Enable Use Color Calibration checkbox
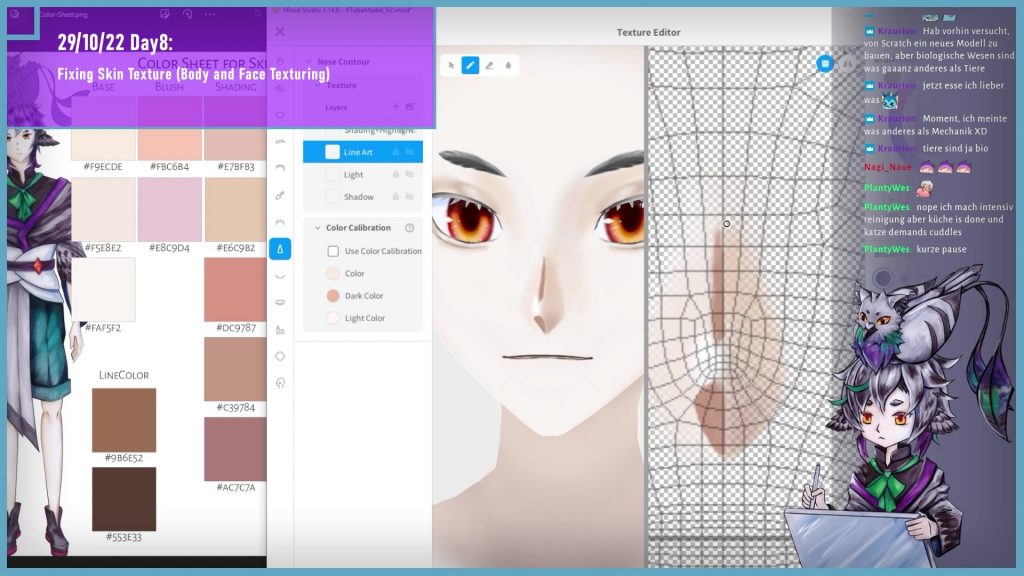The height and width of the screenshot is (576, 1024). click(333, 251)
